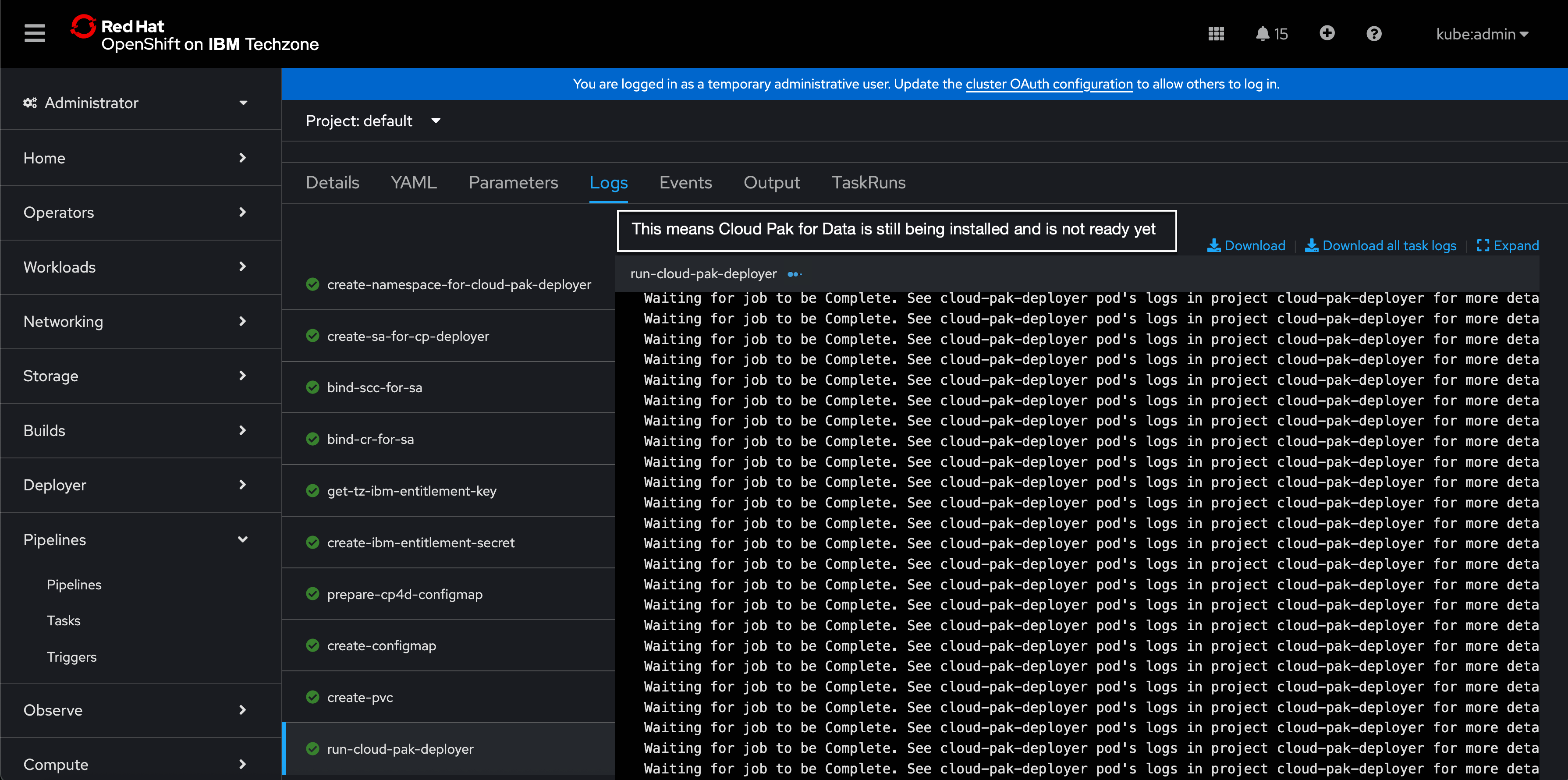
Task: Open Tasks under Pipelines in the sidebar
Action: tap(63, 620)
